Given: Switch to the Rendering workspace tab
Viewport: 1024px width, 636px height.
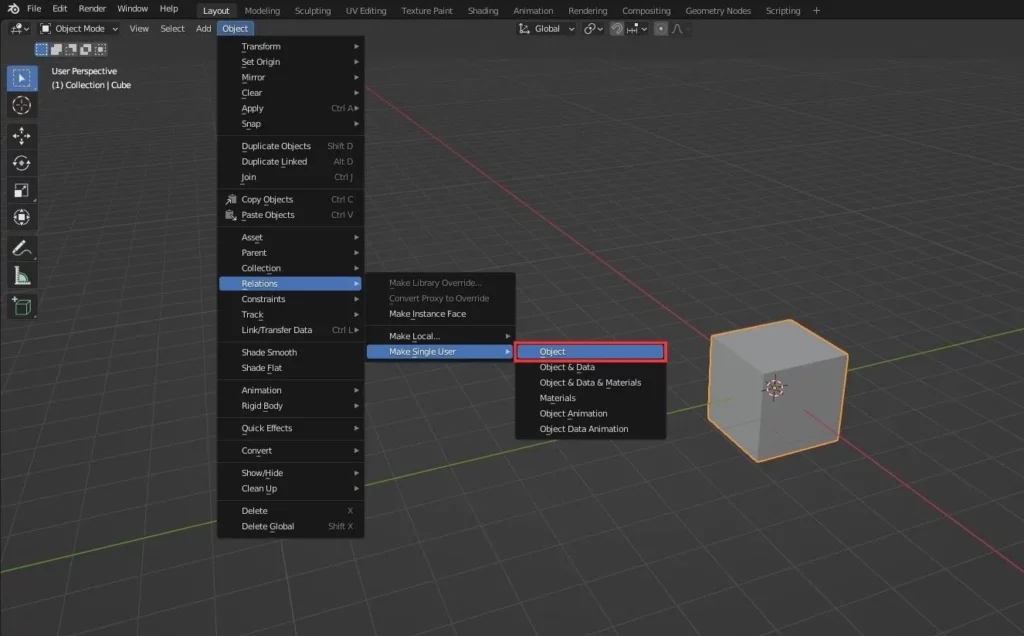Looking at the screenshot, I should click(588, 11).
